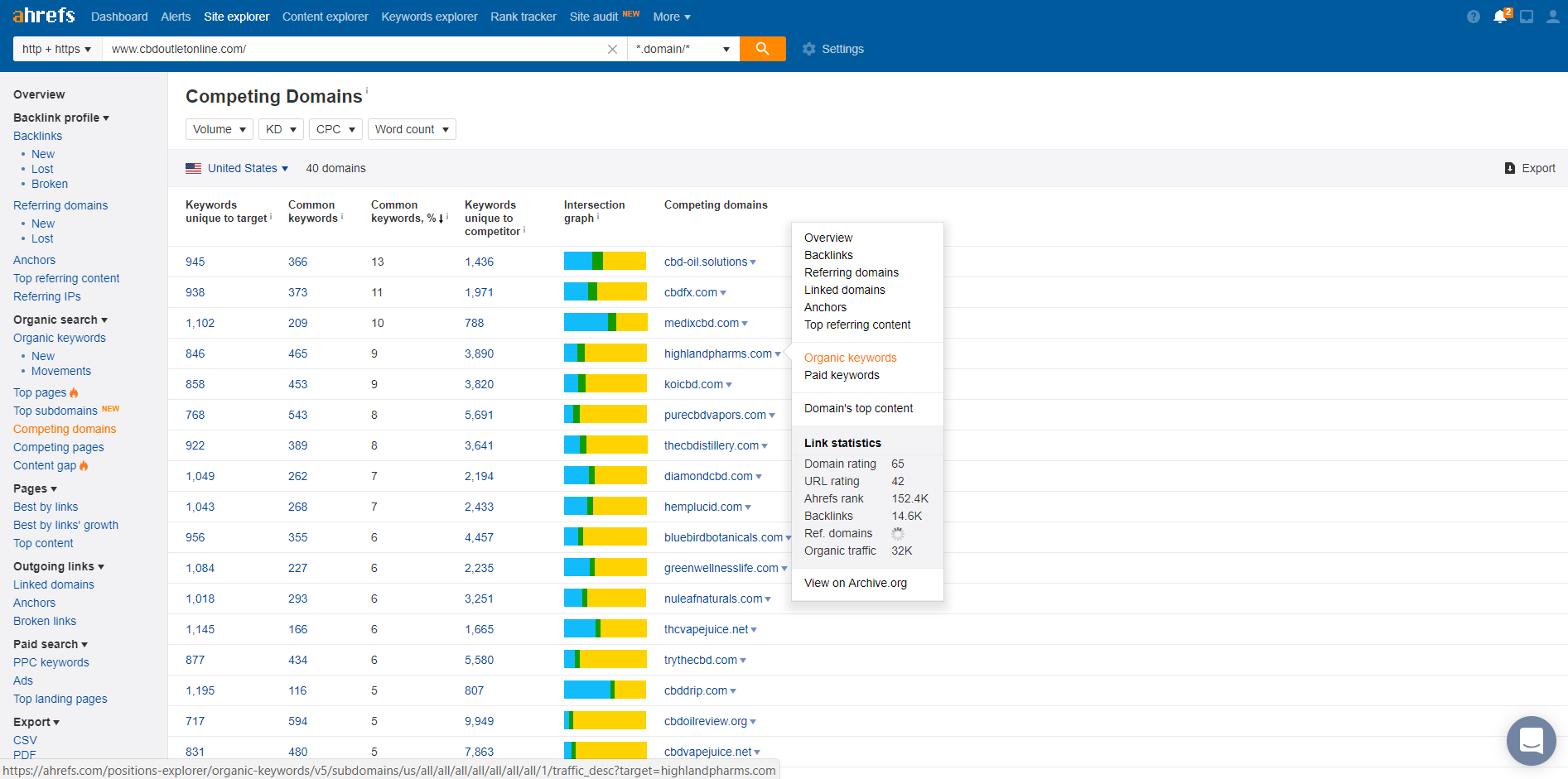Expand the More menu in navigation
Viewport: 1568px width, 779px height.
[x=672, y=17]
